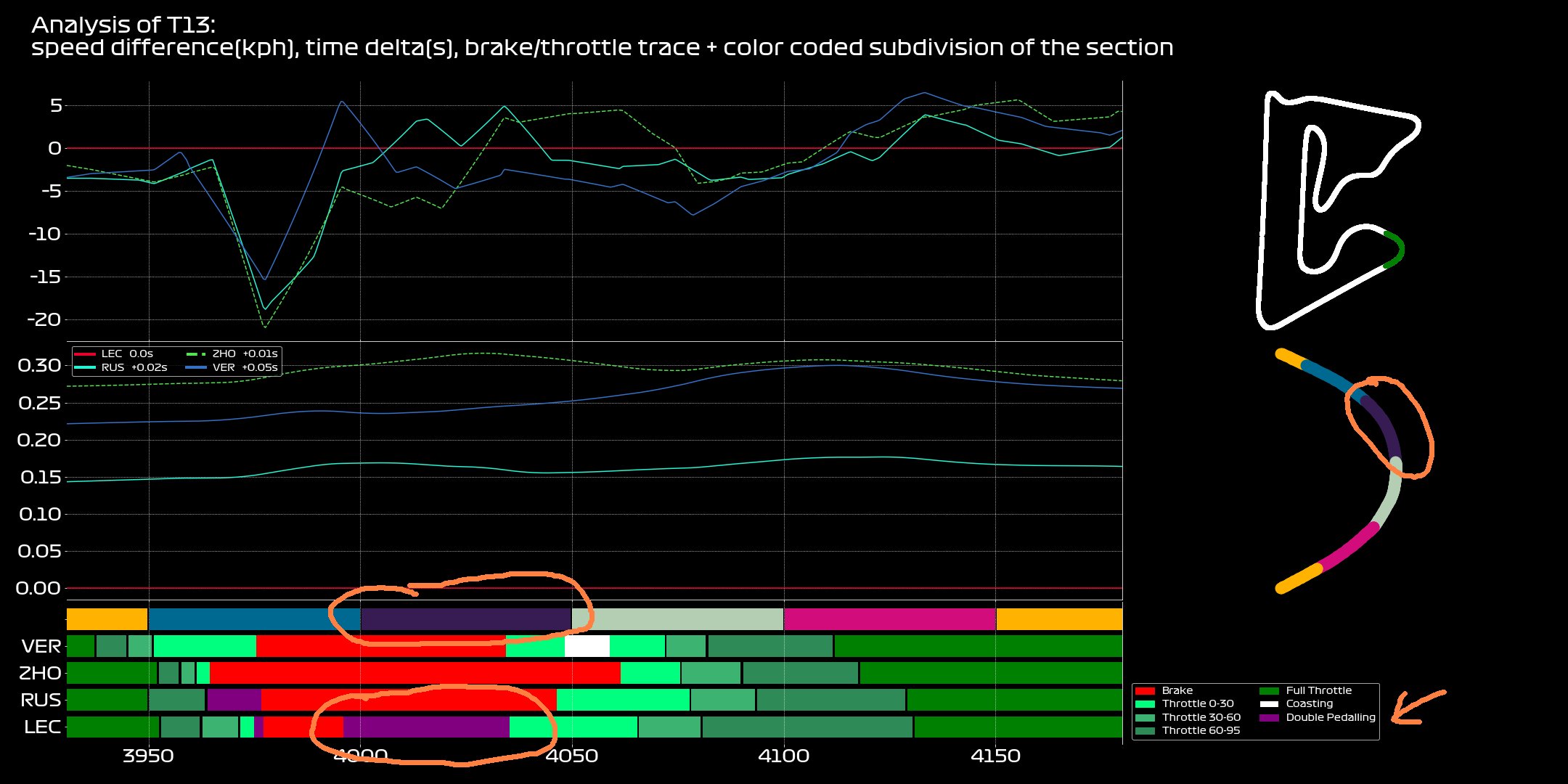This screenshot has height=784, width=1568.
Task: Click the "-15" speed difference axis label
Action: coord(45,277)
